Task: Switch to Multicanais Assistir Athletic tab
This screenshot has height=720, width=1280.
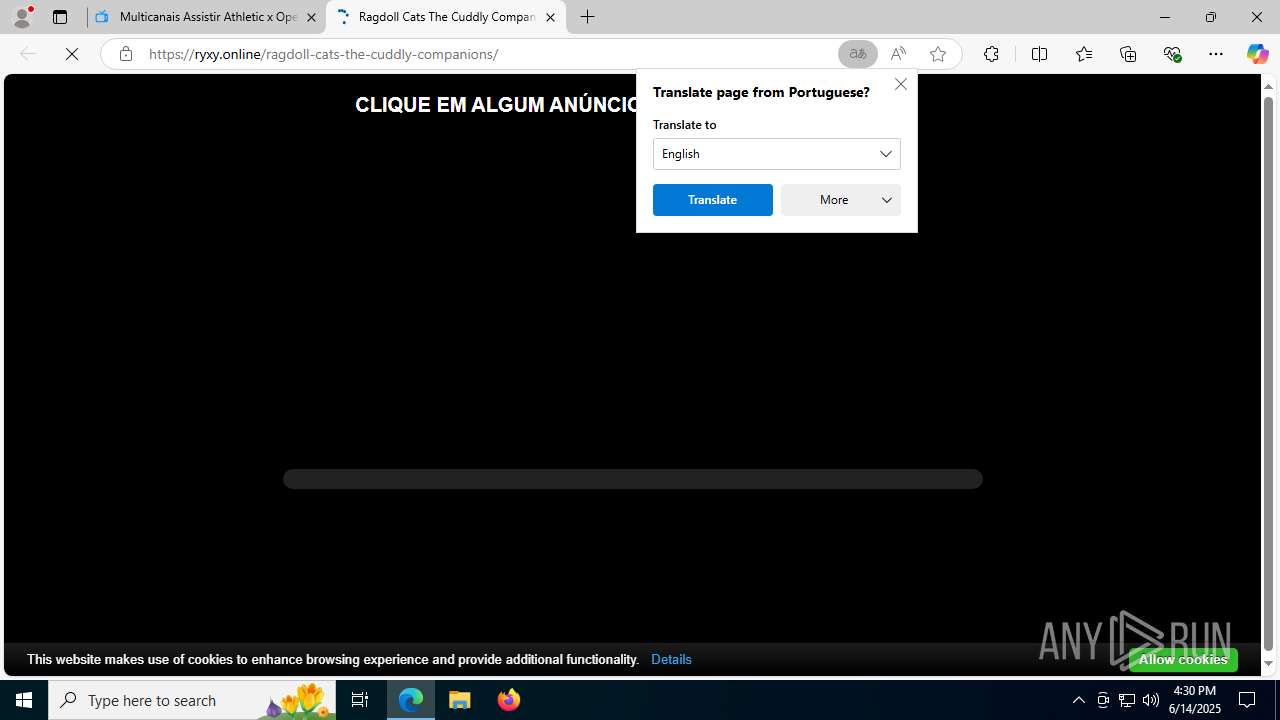Action: click(207, 17)
